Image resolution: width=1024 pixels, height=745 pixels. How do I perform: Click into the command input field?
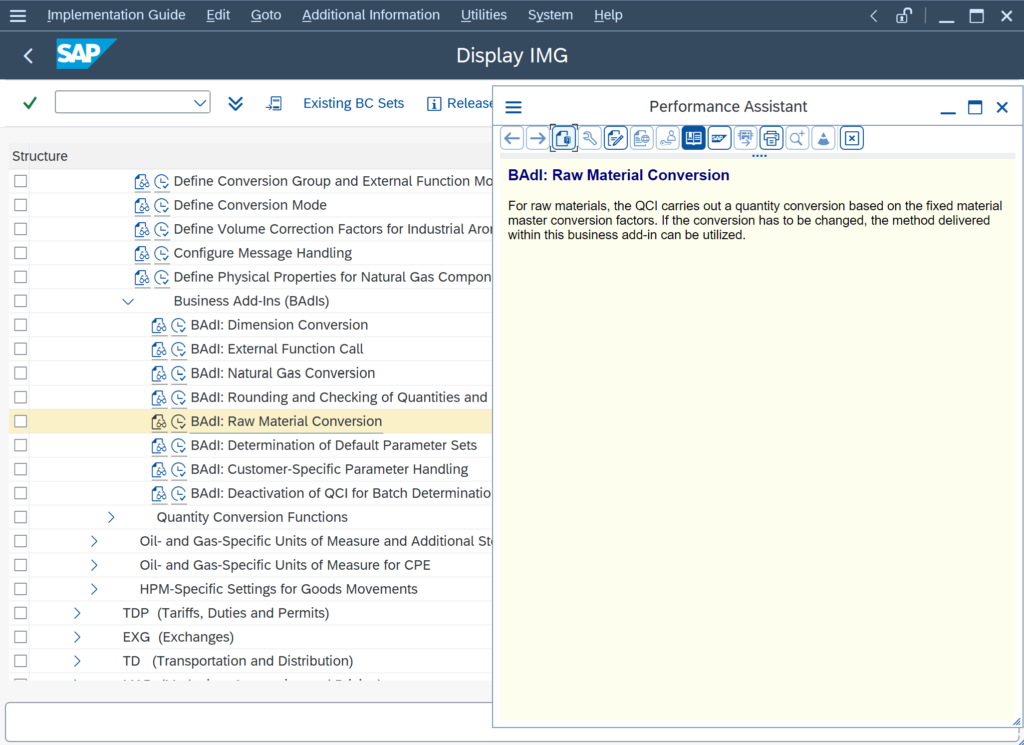pos(125,103)
